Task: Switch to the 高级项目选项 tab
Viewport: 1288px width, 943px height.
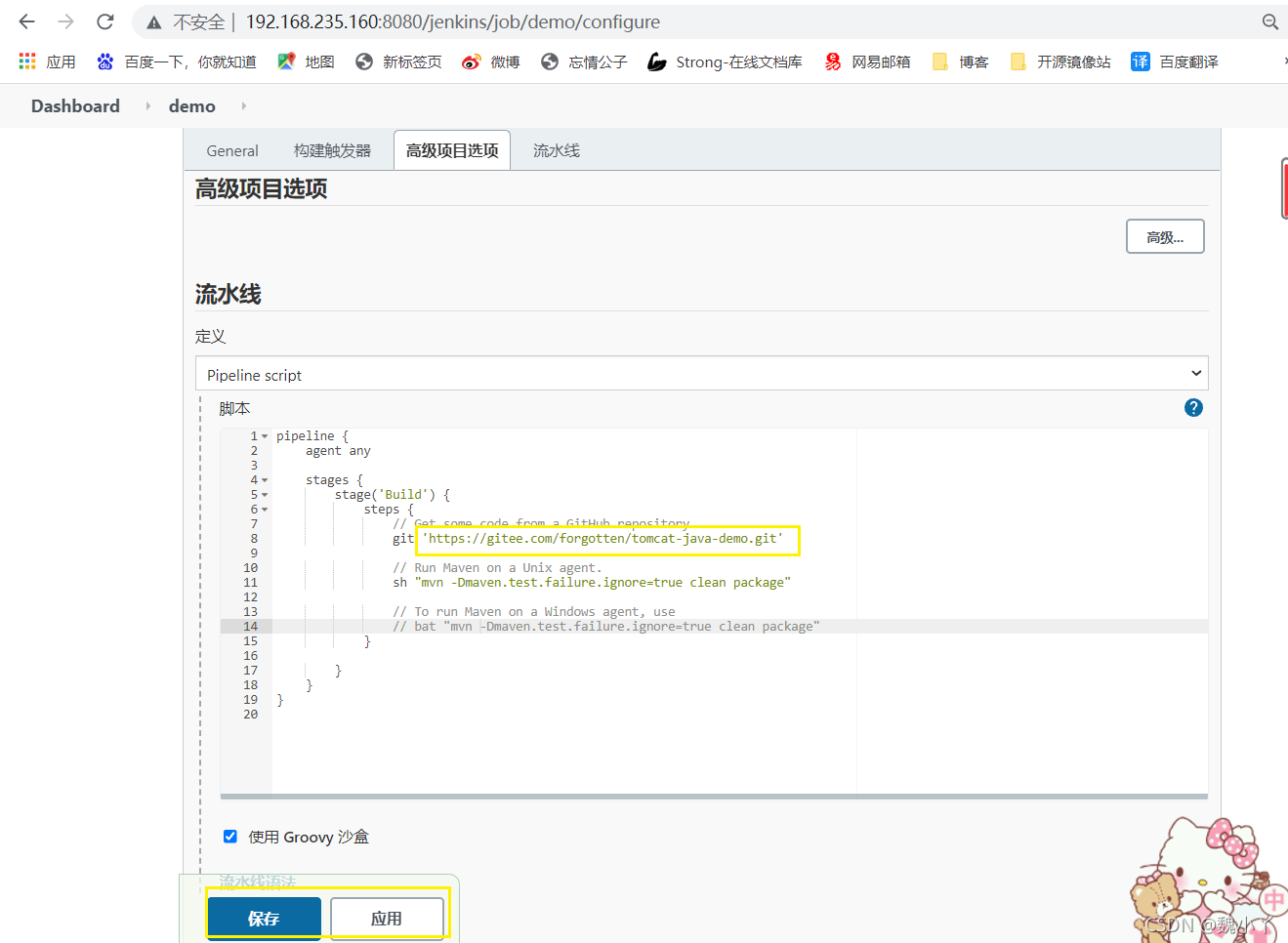Action: [452, 150]
